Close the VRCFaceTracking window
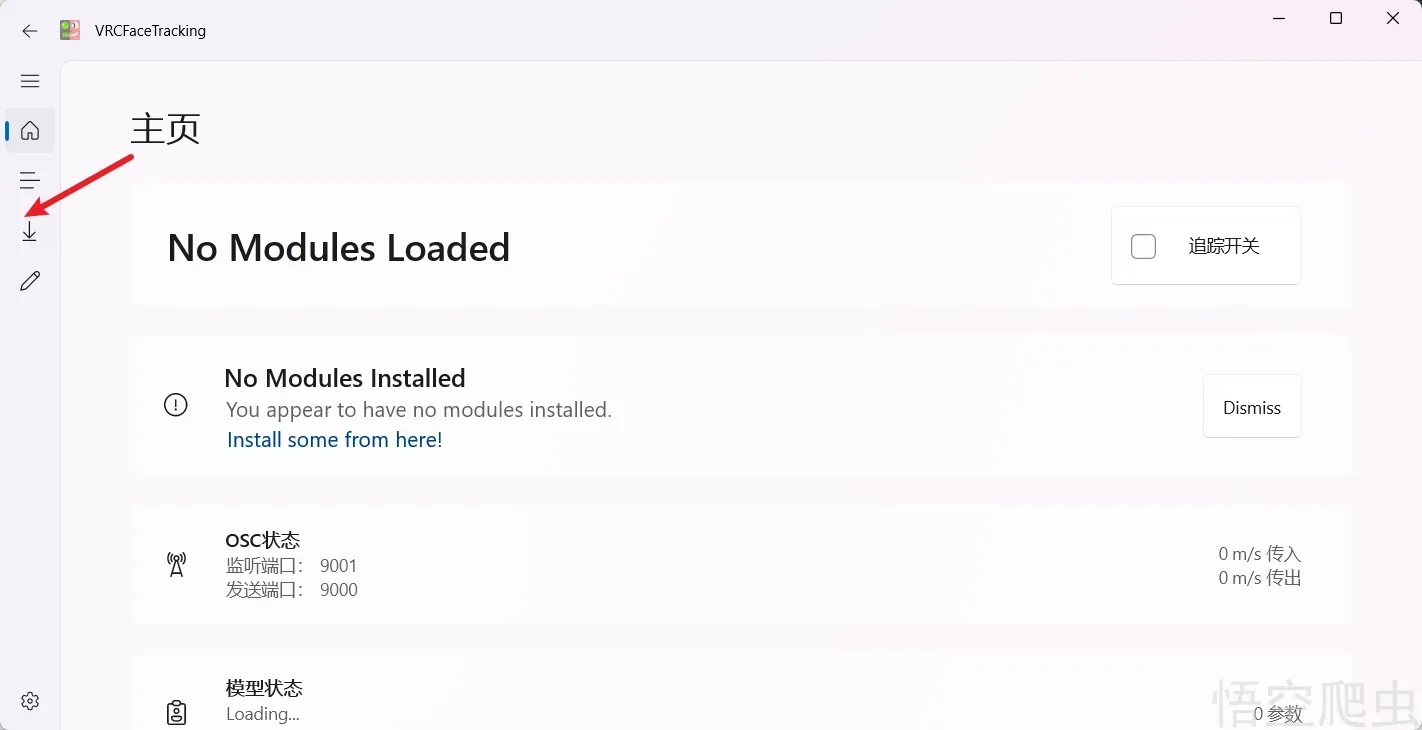Viewport: 1422px width, 730px height. [x=1393, y=18]
